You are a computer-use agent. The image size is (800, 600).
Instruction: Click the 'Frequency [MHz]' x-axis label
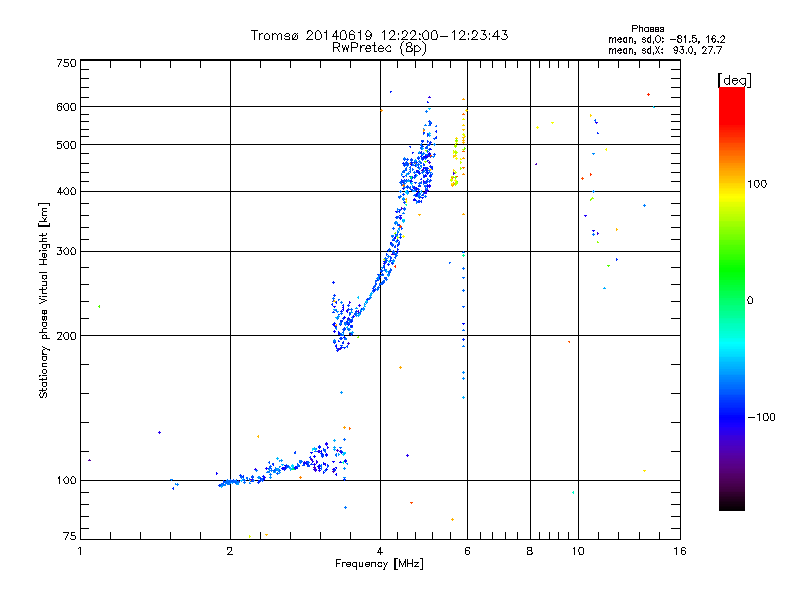(379, 564)
